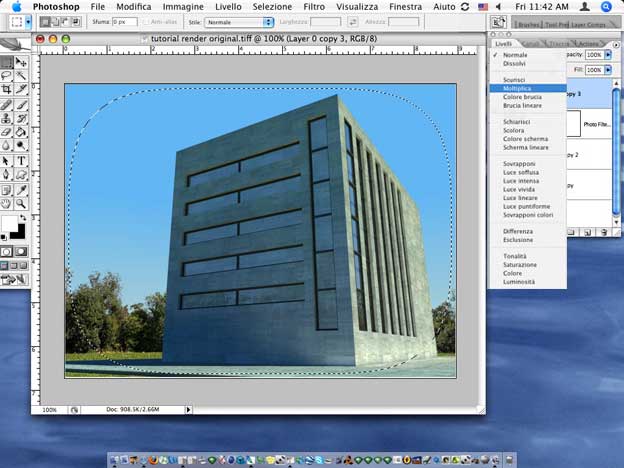
Task: Expand the document status bar arrow
Action: click(x=188, y=410)
